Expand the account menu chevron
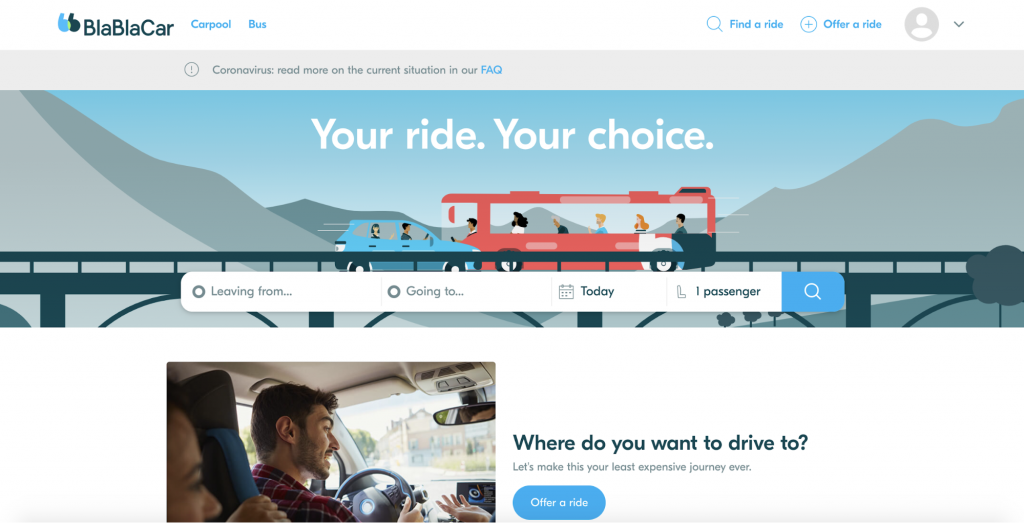The height and width of the screenshot is (523, 1024). click(x=959, y=24)
